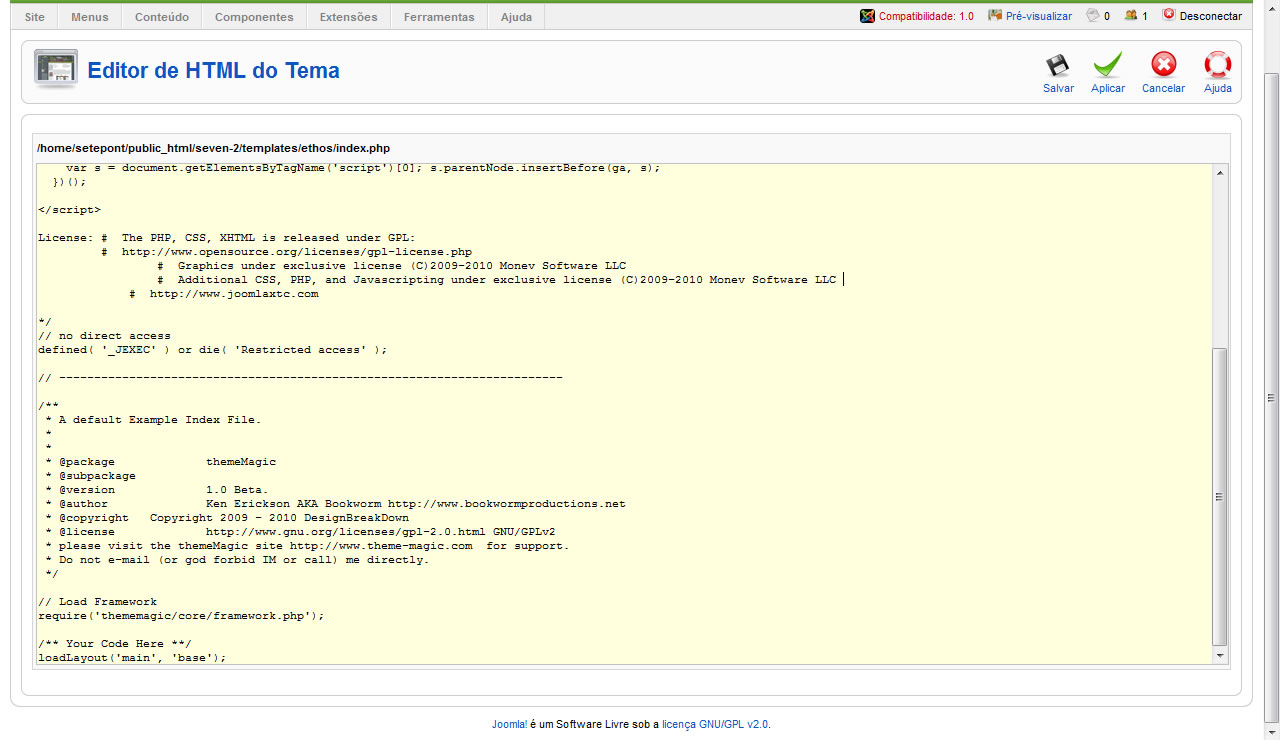Click the '* @author Ken Erickson' line
This screenshot has width=1280, height=740.
point(335,504)
